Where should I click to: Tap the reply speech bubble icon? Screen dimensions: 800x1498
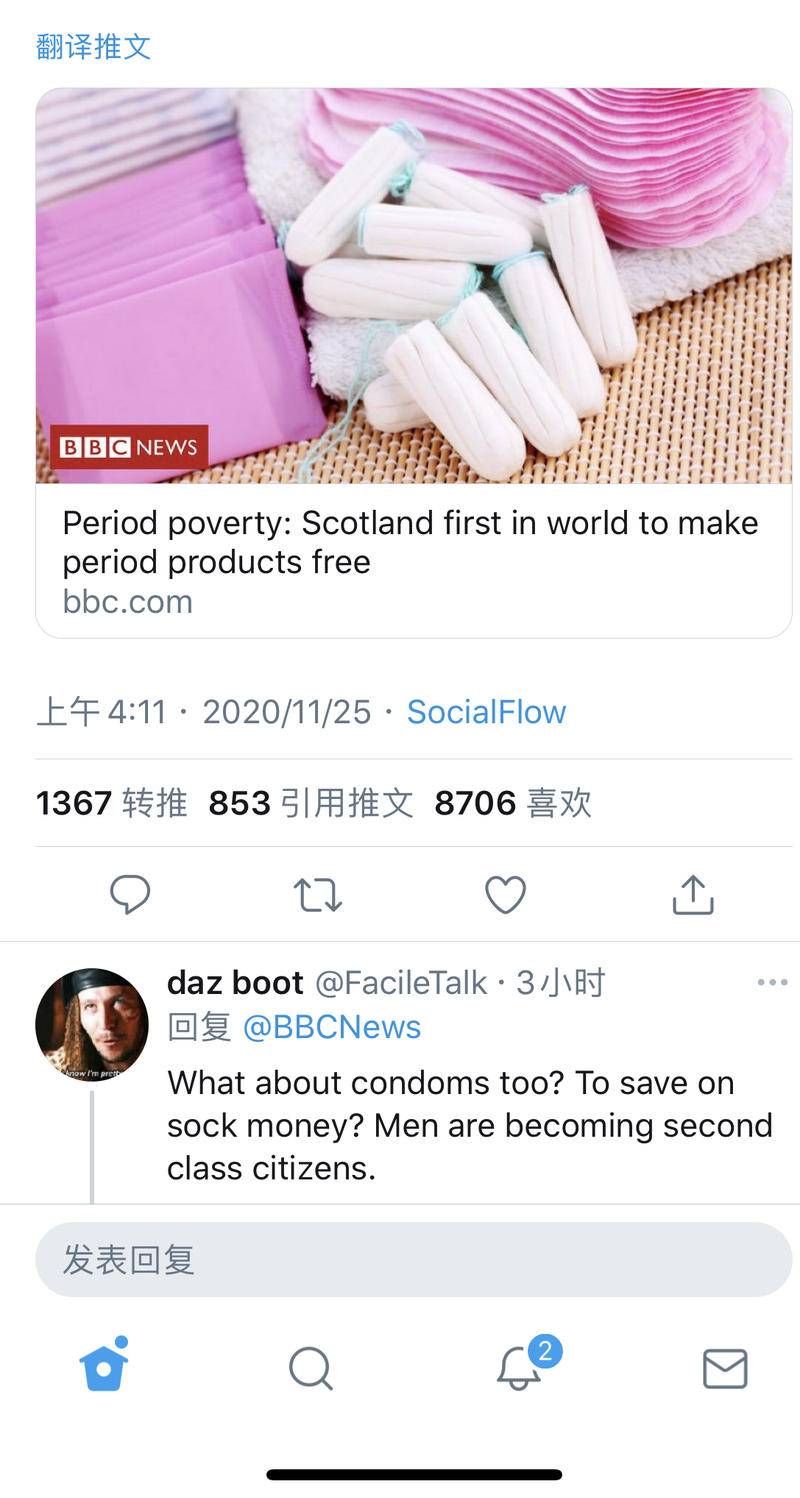click(130, 894)
